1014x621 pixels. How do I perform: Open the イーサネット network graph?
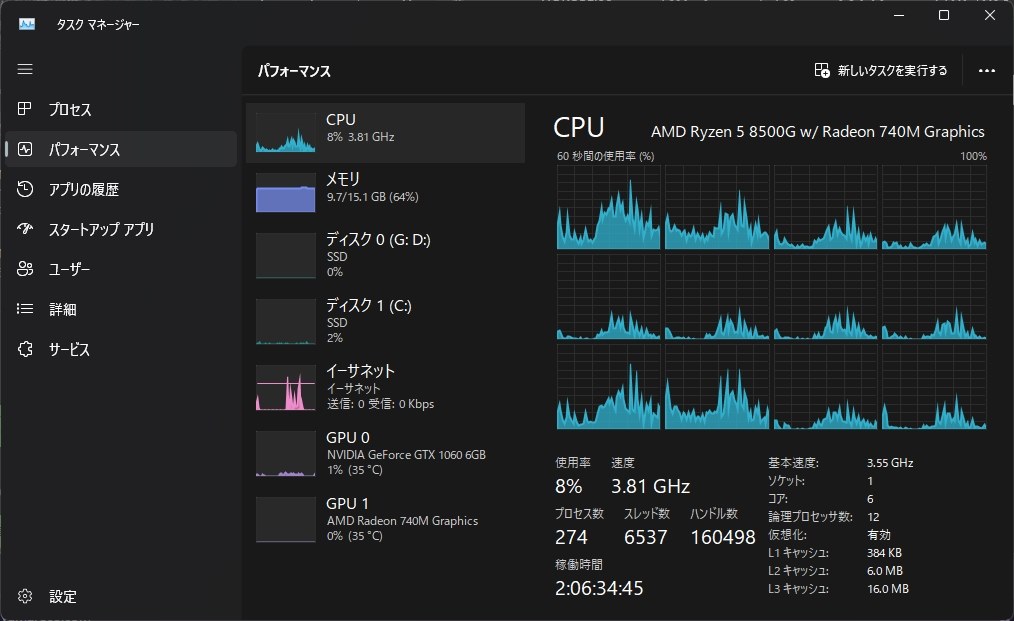pos(387,388)
